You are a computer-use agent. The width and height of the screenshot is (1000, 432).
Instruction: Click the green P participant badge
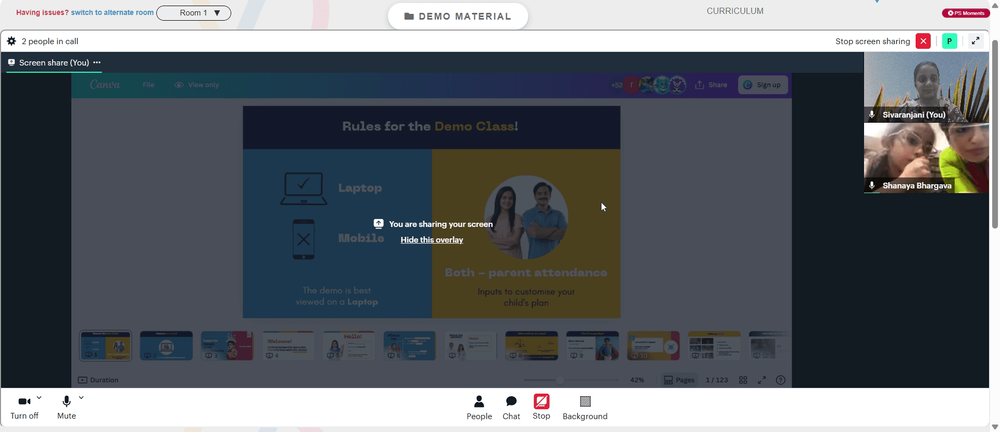[x=950, y=41]
